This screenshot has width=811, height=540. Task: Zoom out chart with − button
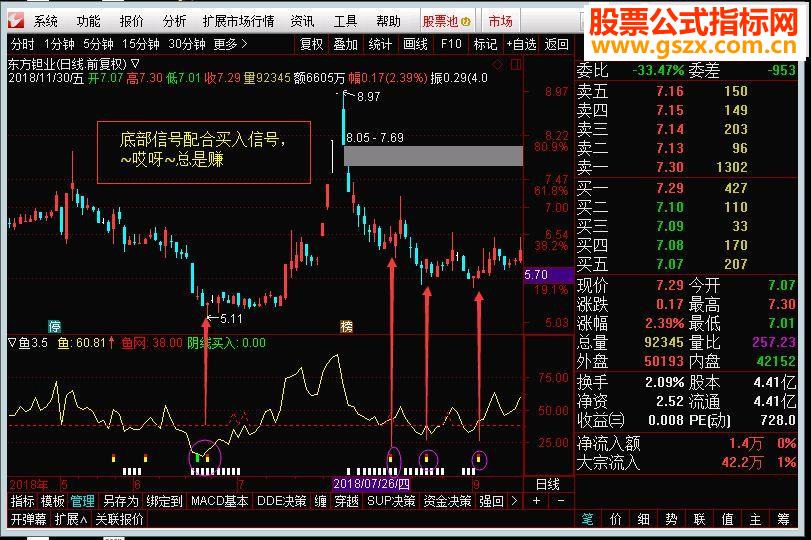tap(561, 501)
